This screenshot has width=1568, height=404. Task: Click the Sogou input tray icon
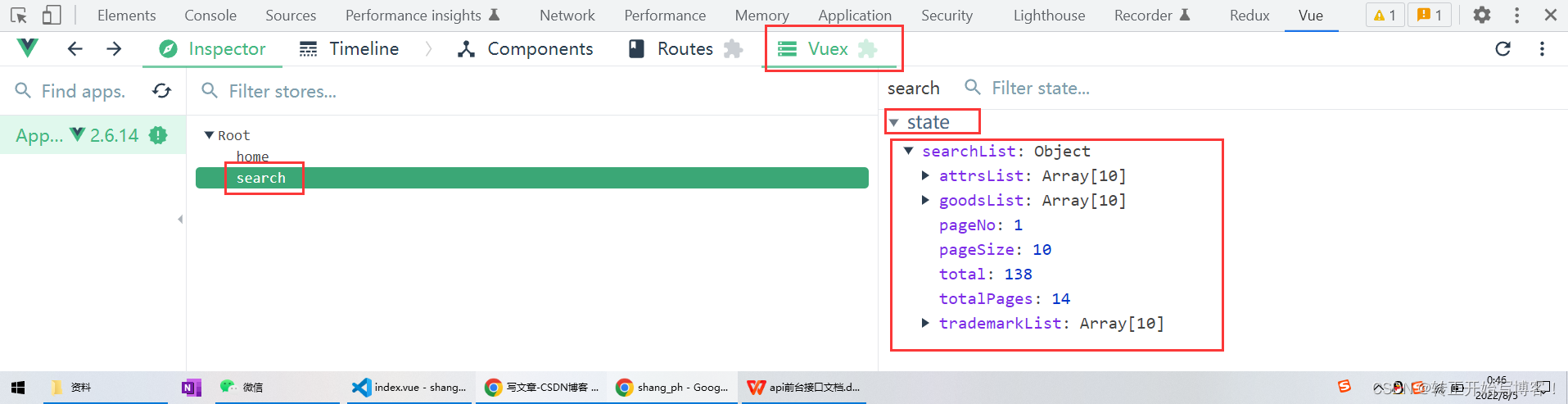(x=1344, y=387)
